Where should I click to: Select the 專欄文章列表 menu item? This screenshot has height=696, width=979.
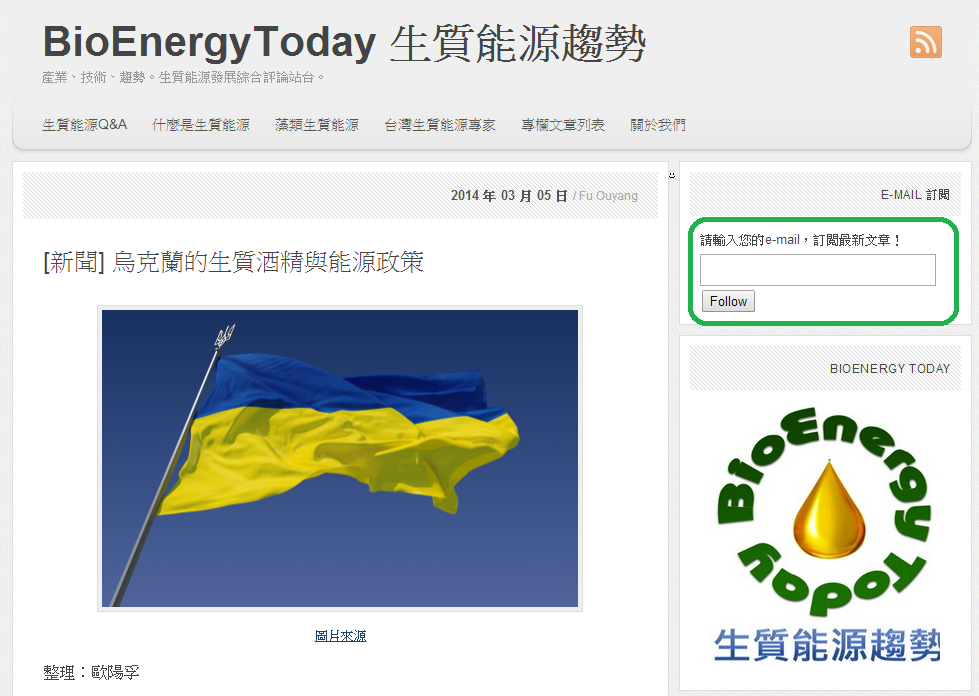click(x=563, y=125)
